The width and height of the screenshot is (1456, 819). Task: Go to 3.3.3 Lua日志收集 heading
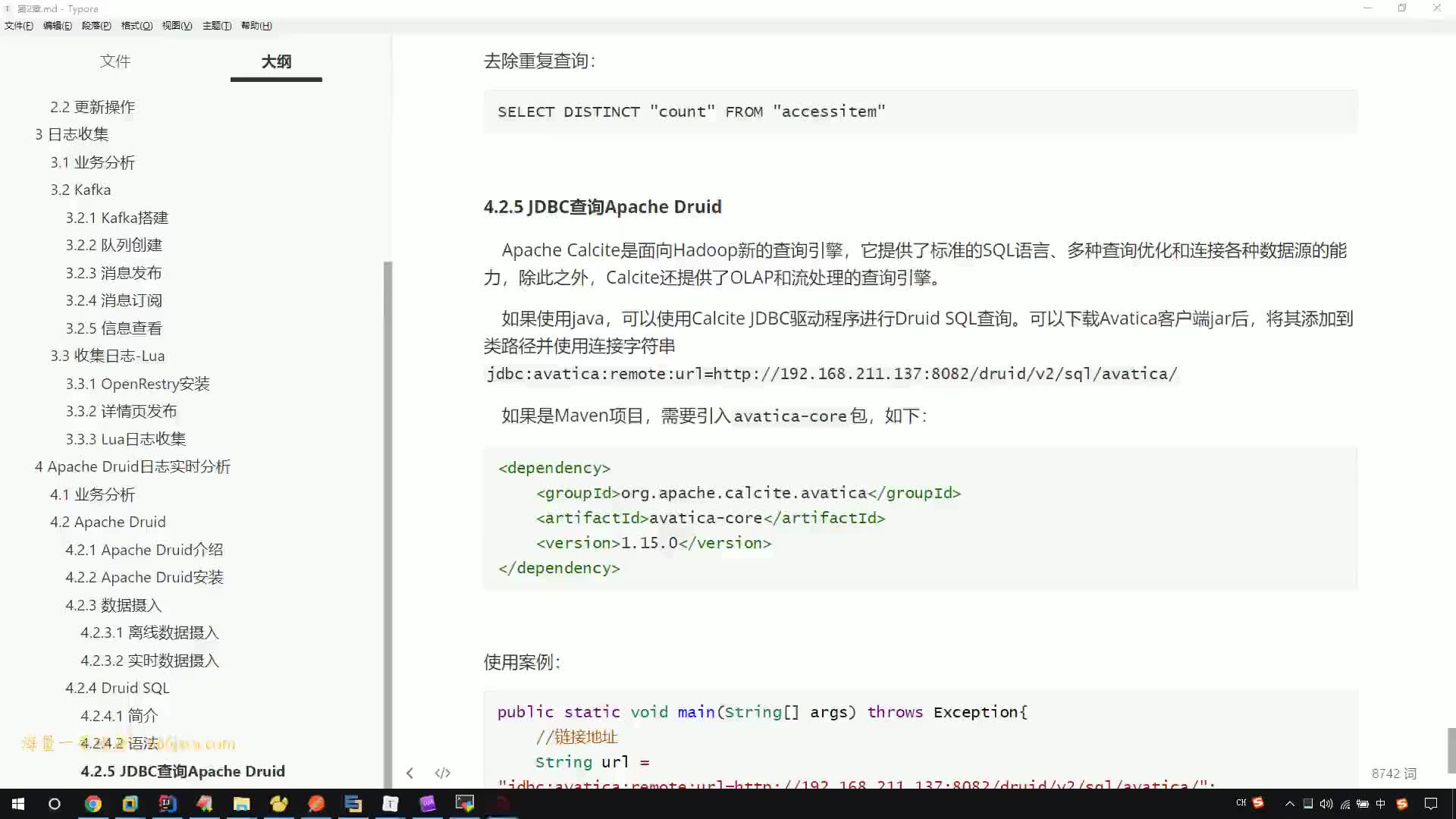tap(126, 439)
